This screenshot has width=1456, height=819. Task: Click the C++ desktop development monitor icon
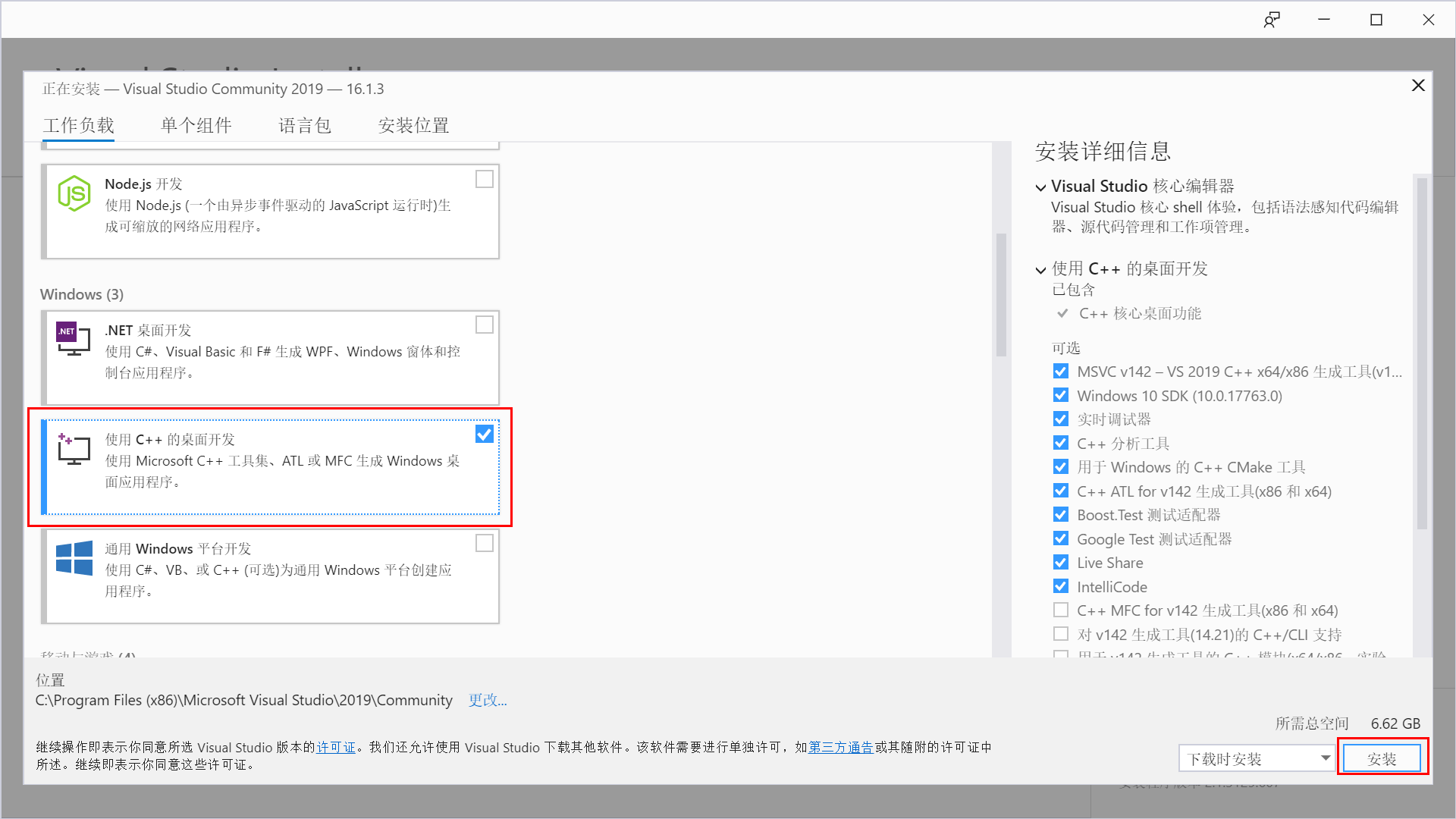74,450
